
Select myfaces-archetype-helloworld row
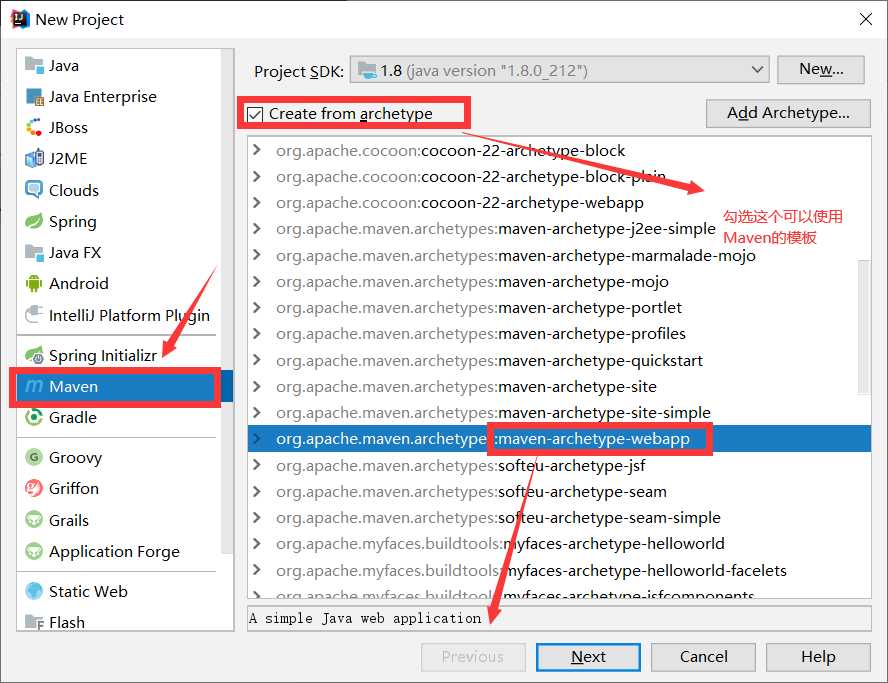[x=559, y=544]
